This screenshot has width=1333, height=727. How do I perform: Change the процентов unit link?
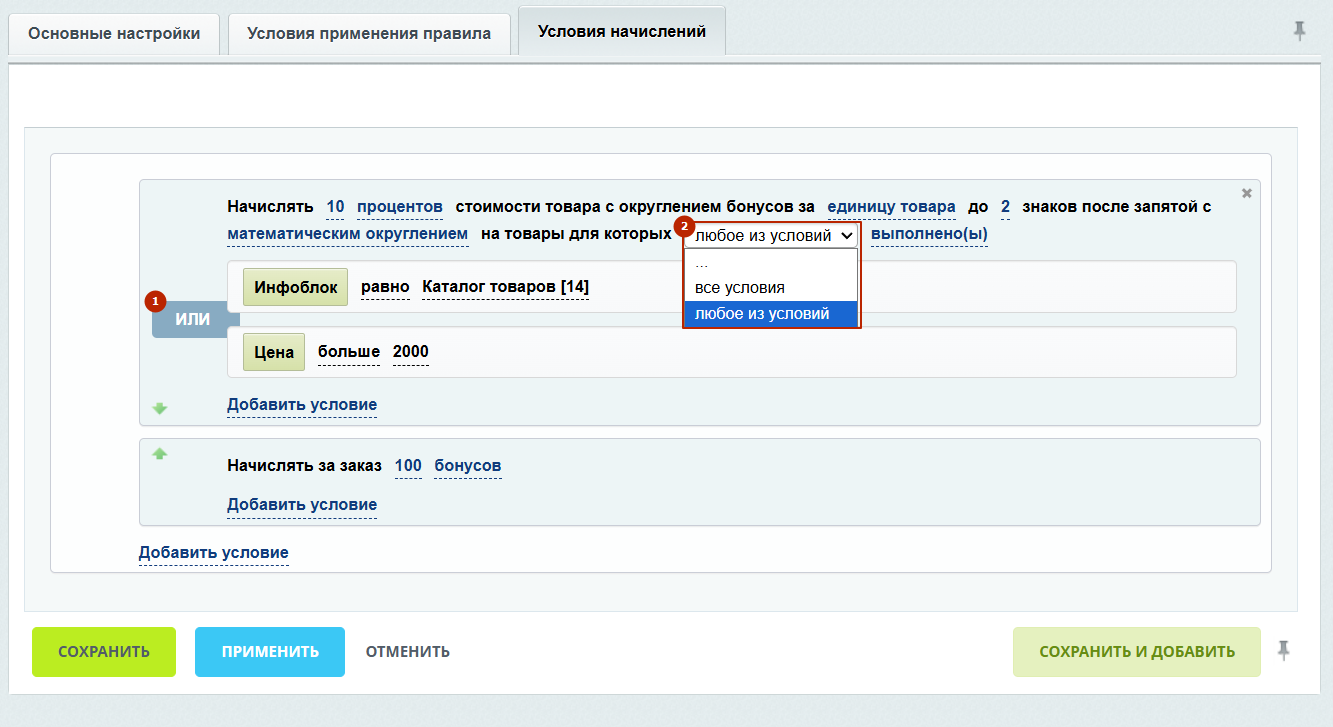click(x=400, y=207)
